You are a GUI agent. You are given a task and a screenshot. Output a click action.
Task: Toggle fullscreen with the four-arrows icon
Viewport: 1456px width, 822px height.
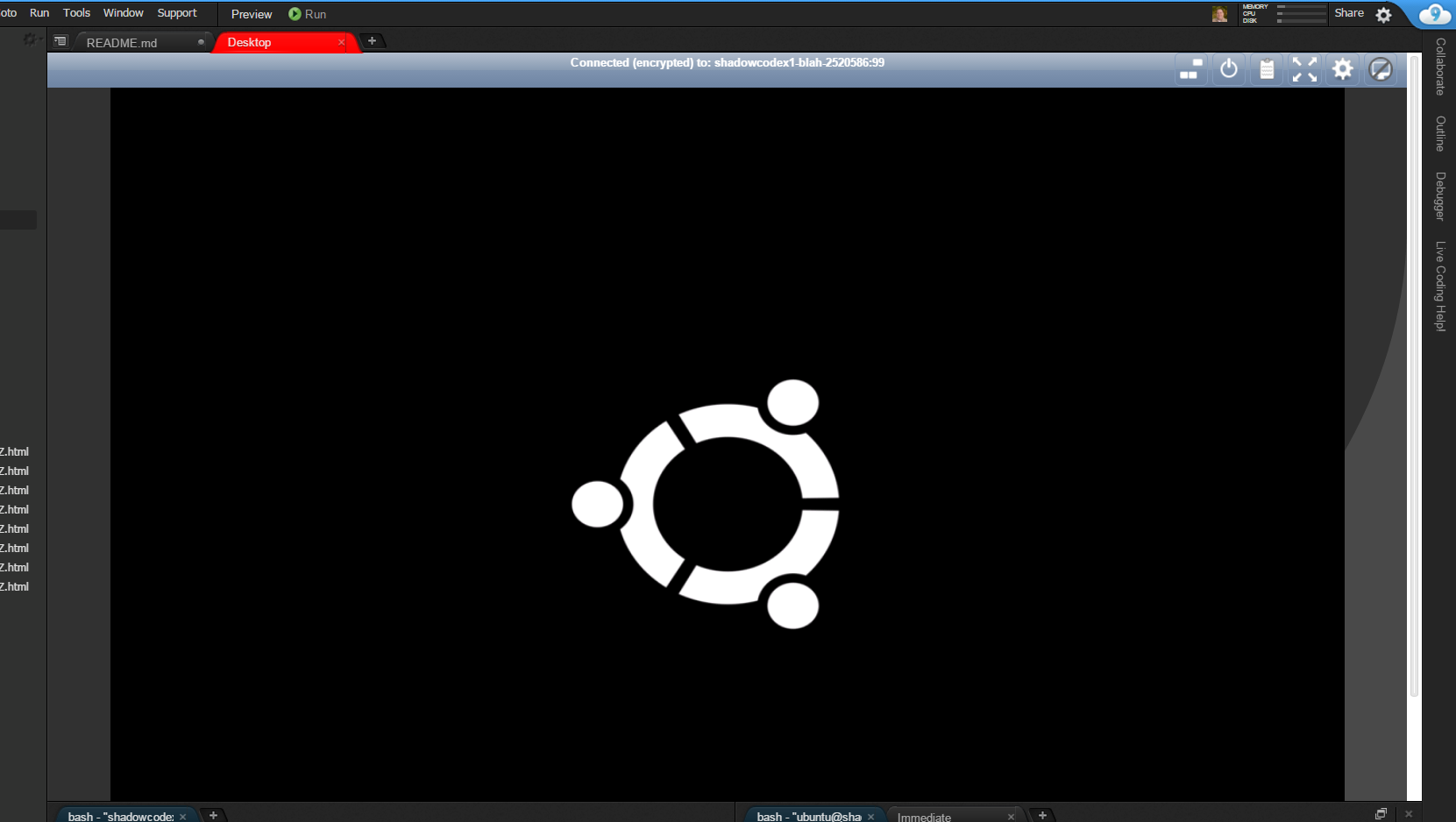[1304, 69]
